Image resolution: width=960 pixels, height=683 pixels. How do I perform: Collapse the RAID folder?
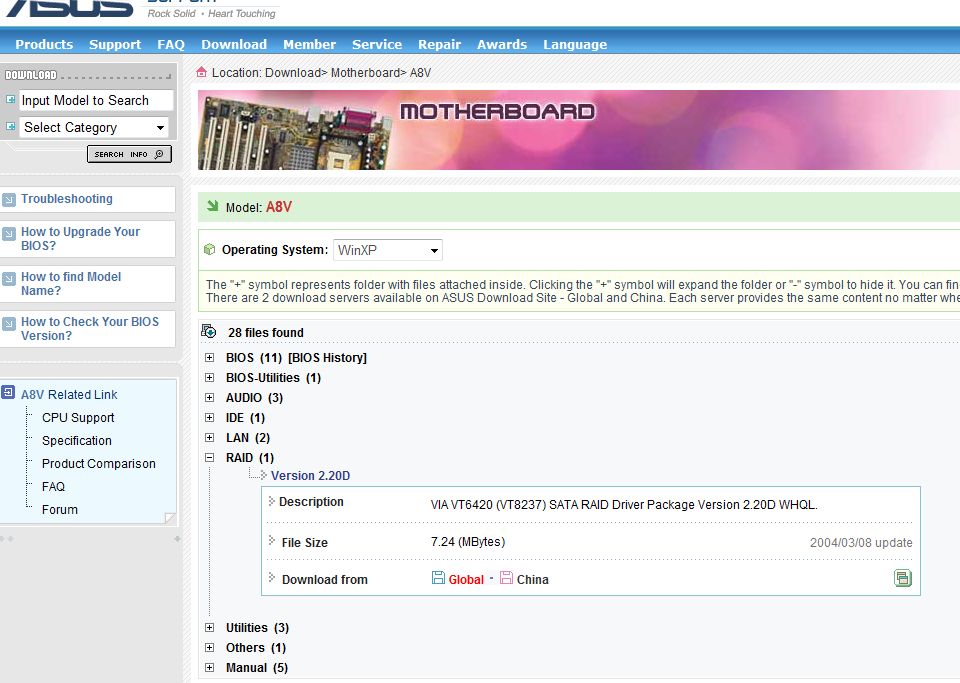(209, 458)
